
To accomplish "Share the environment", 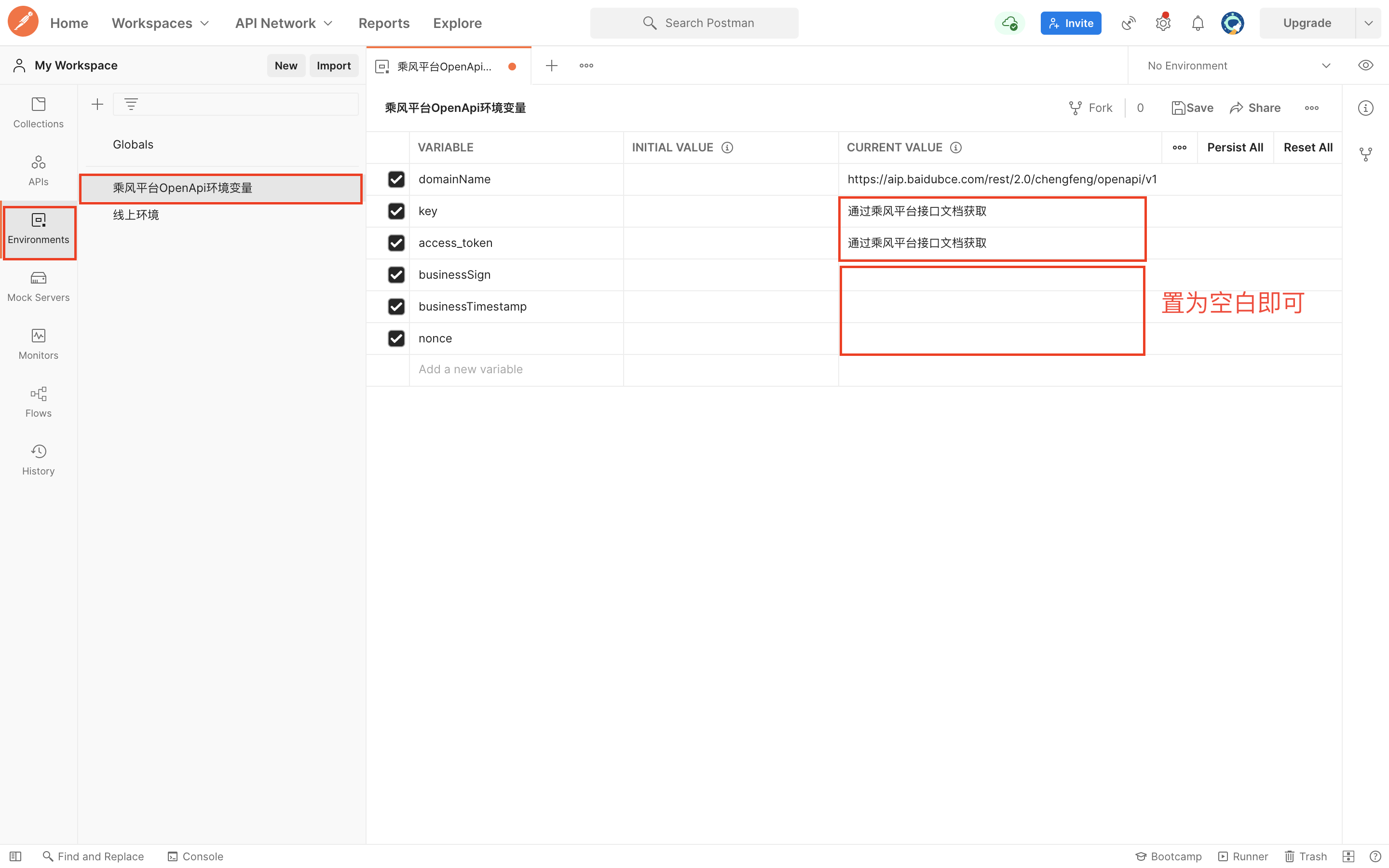I will click(x=1255, y=108).
